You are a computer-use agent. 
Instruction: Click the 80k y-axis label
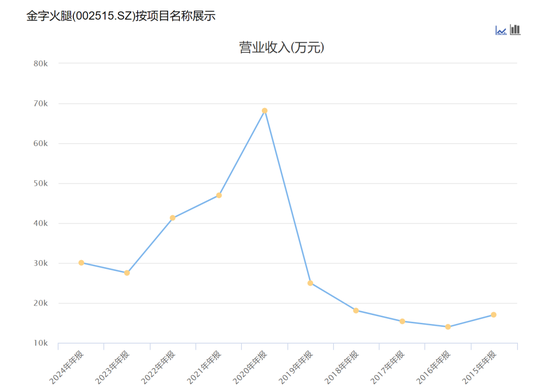[x=40, y=63]
